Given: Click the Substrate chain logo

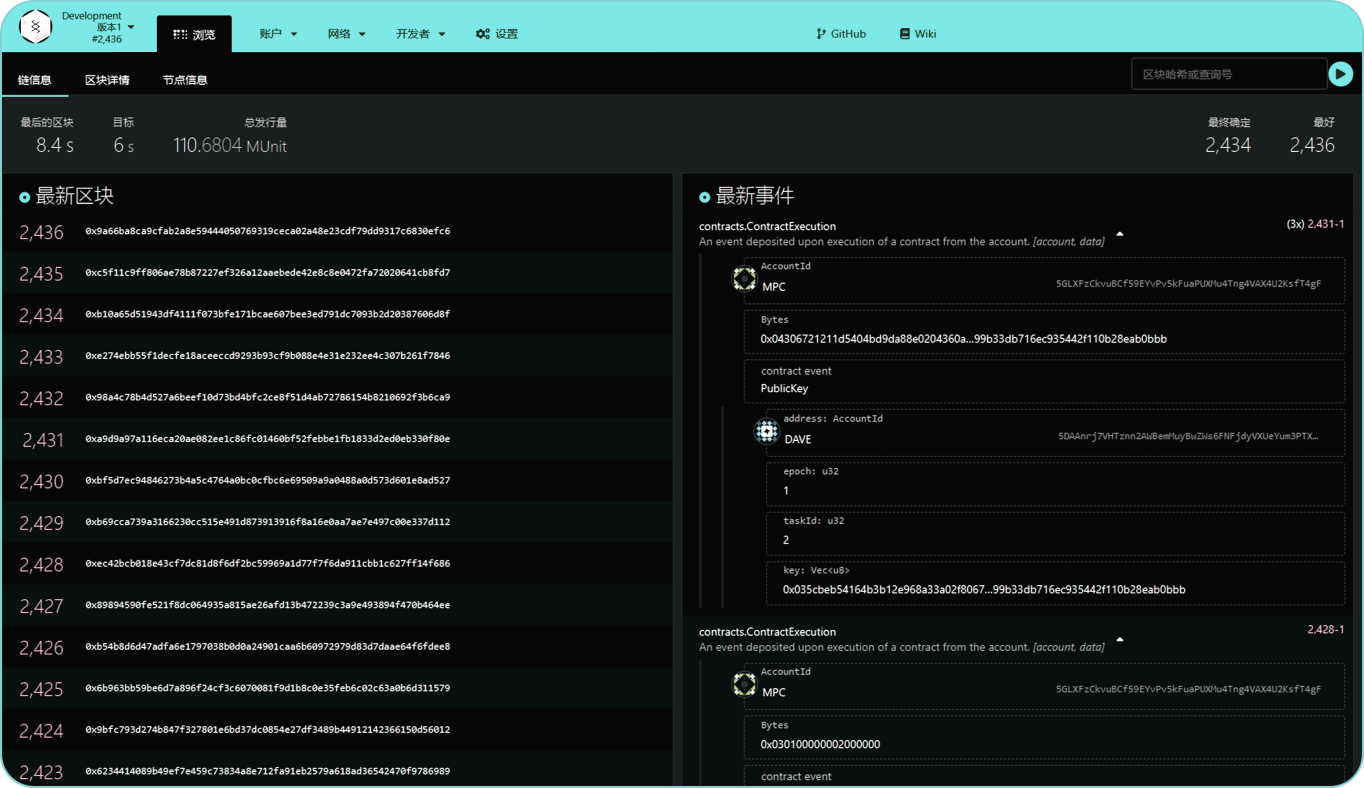Looking at the screenshot, I should (x=35, y=28).
